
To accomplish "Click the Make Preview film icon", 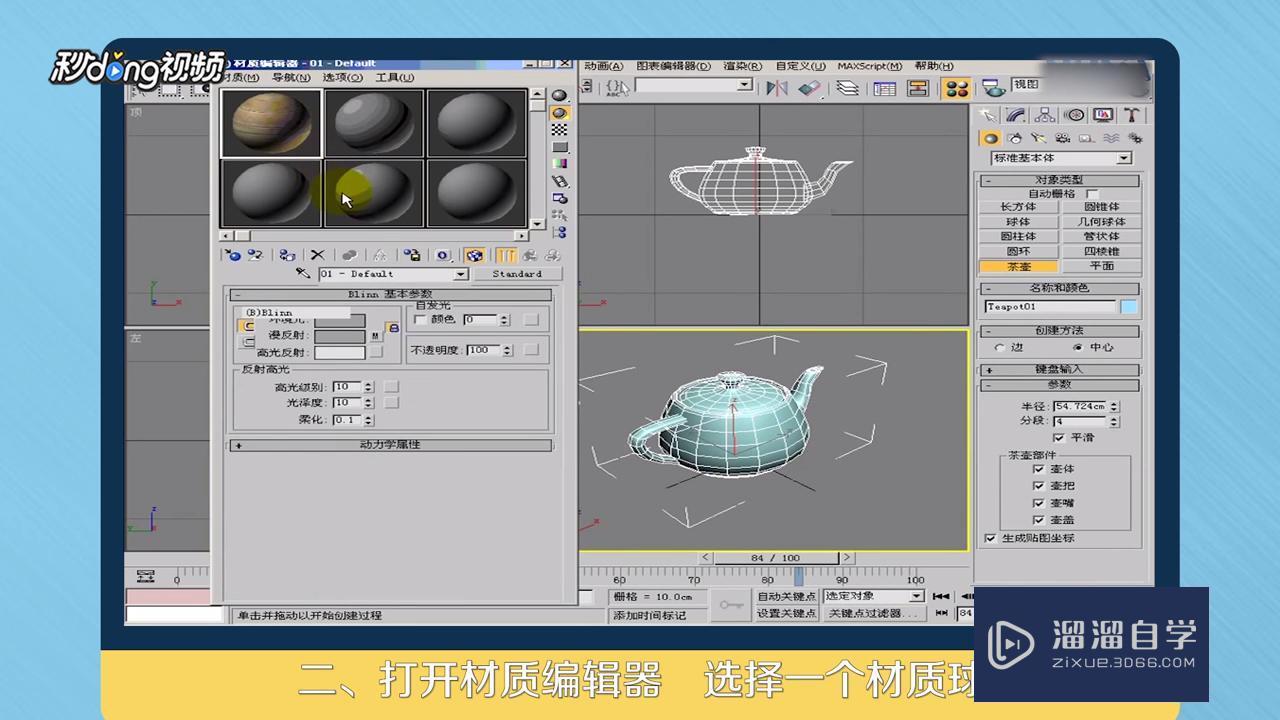I will [560, 181].
